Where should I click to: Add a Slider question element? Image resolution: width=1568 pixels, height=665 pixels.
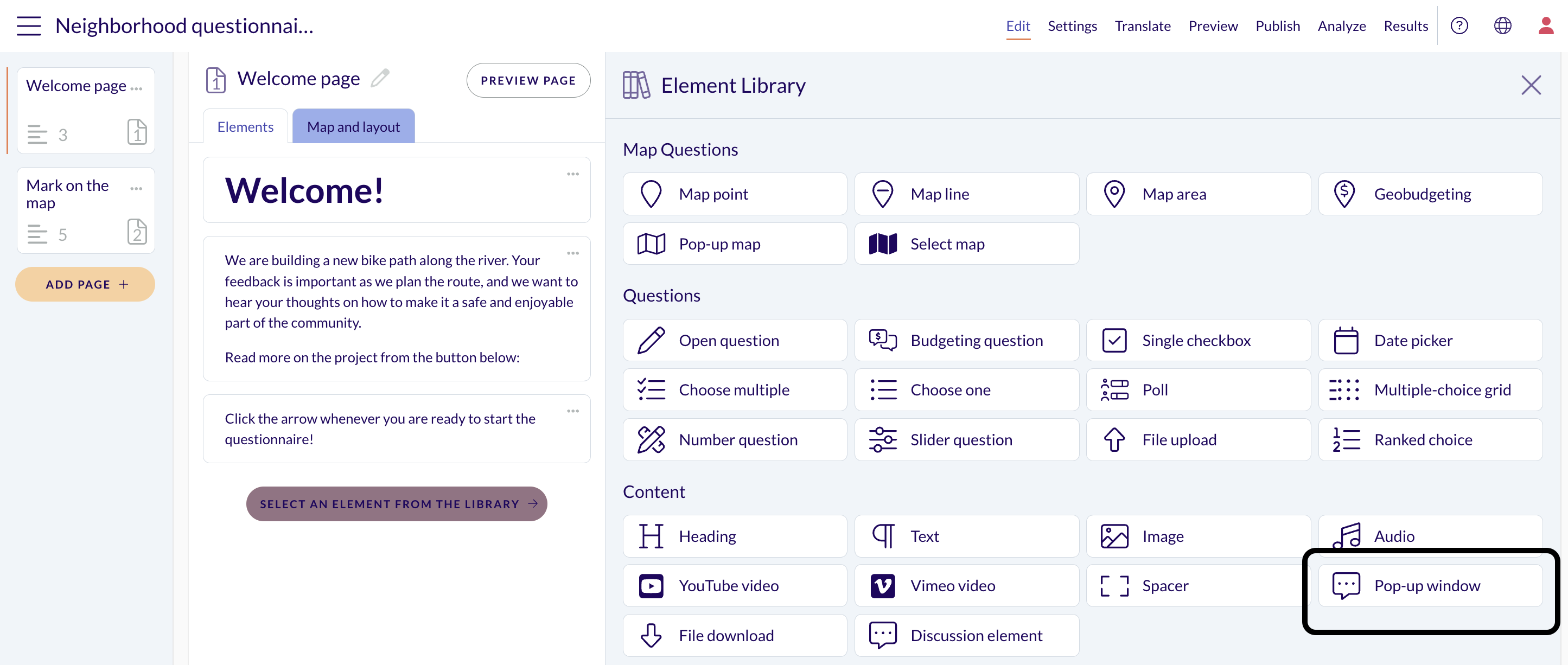coord(967,440)
